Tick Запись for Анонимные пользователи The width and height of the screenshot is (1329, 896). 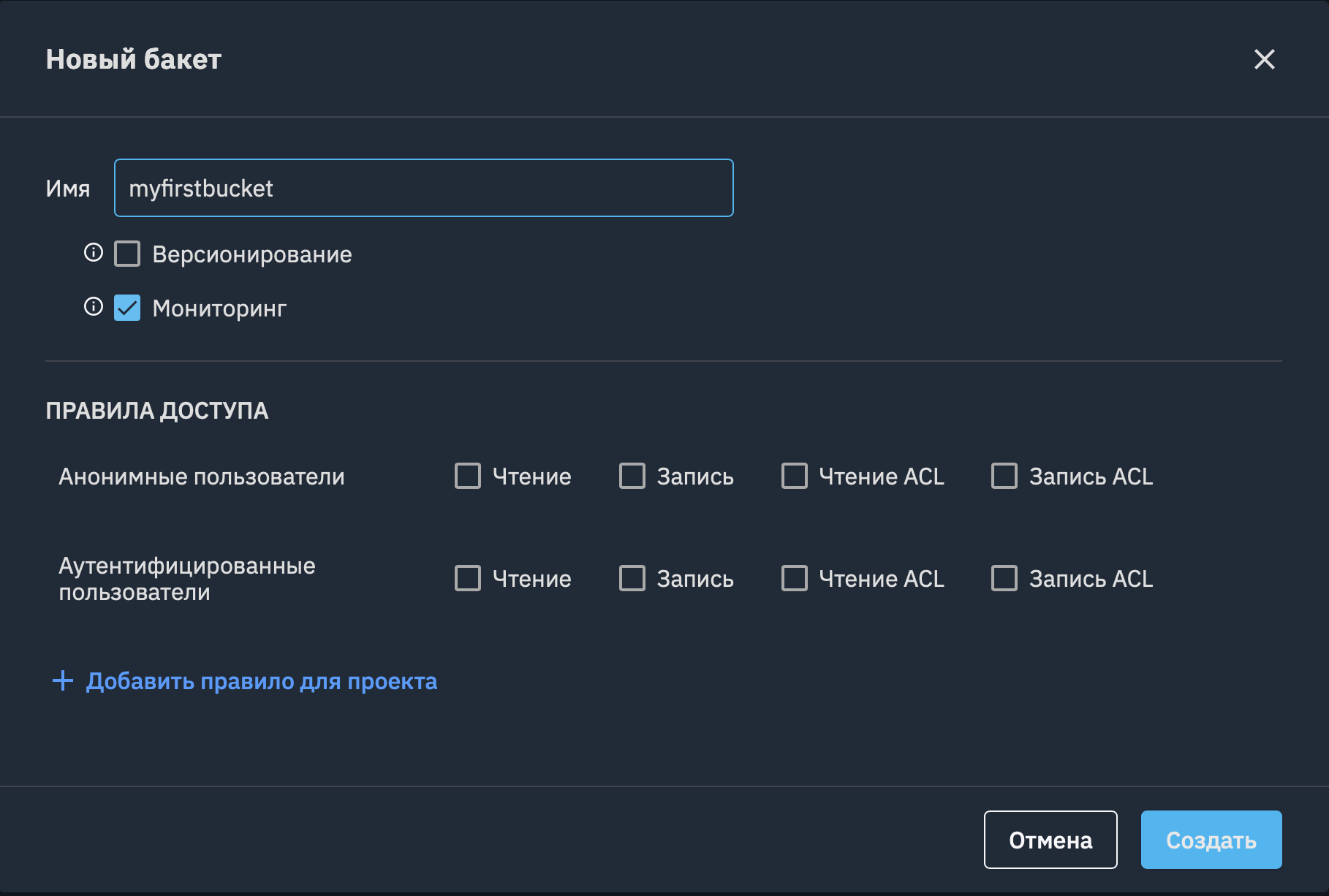tap(632, 476)
